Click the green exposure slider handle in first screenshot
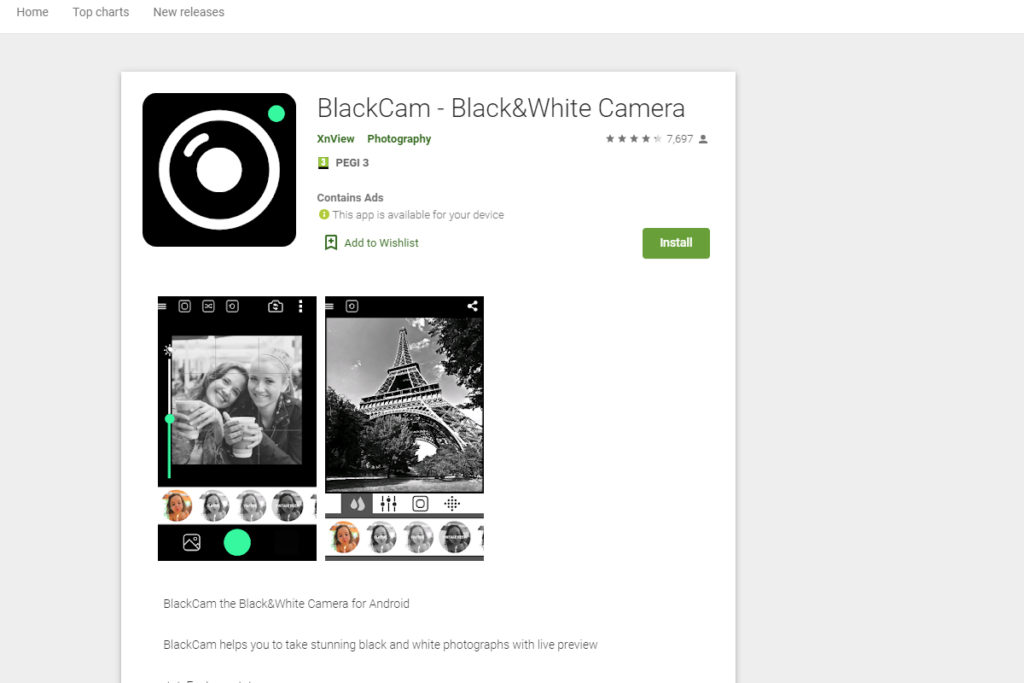This screenshot has height=683, width=1024. pyautogui.click(x=170, y=419)
